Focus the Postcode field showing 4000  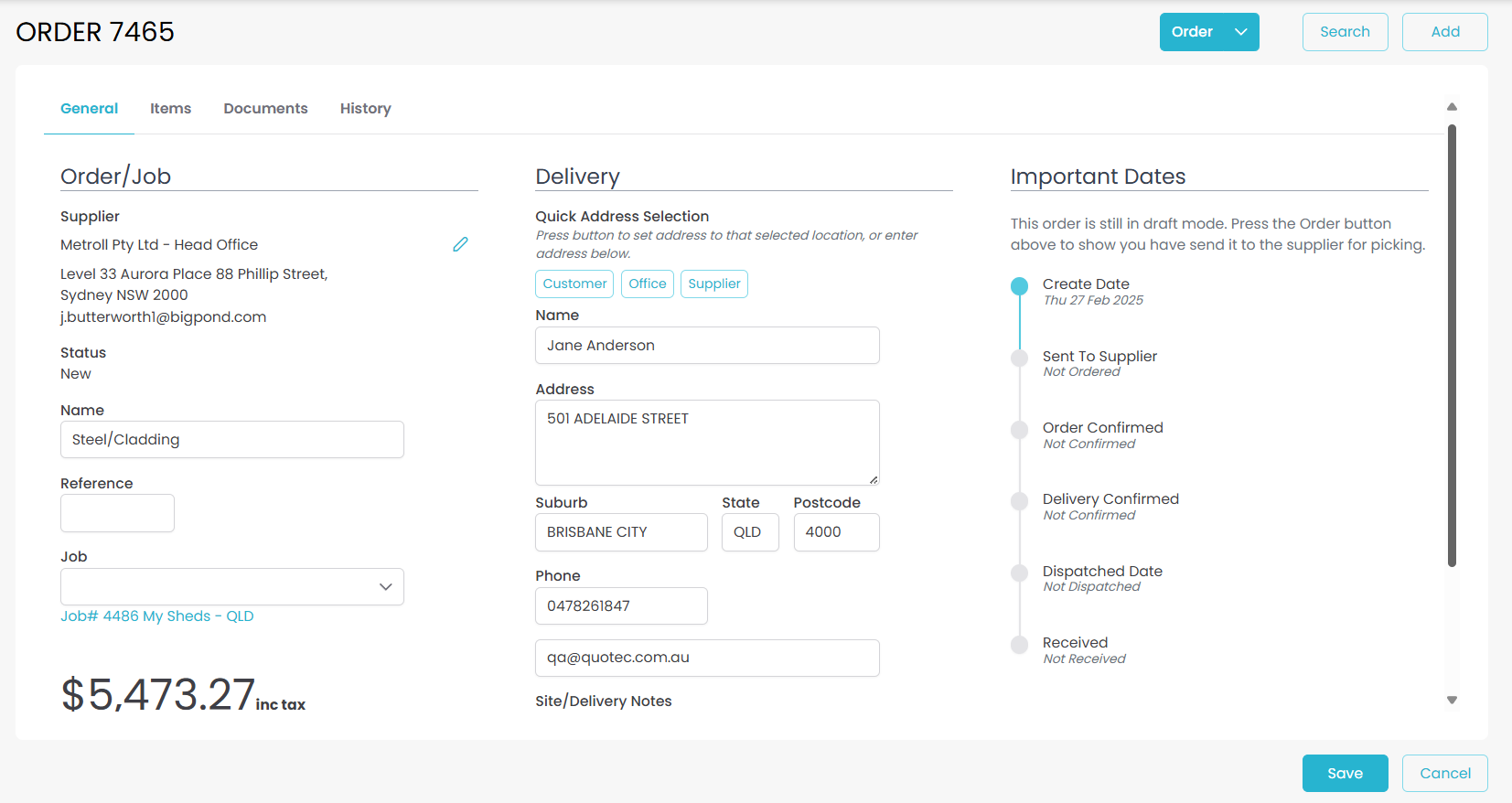point(836,532)
